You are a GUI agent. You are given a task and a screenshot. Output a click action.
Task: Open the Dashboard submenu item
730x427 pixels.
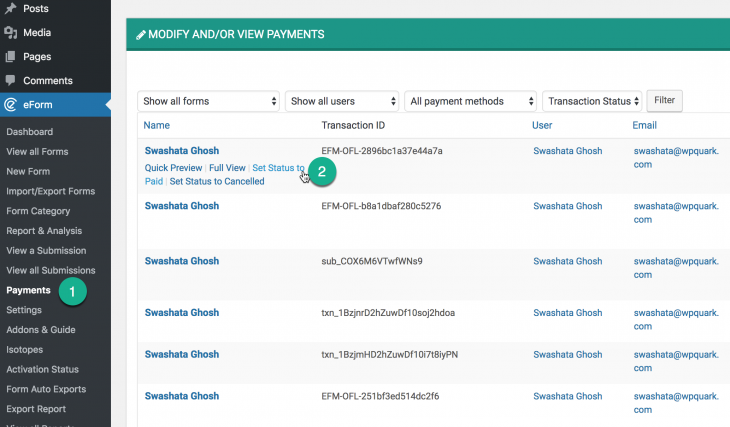29,132
